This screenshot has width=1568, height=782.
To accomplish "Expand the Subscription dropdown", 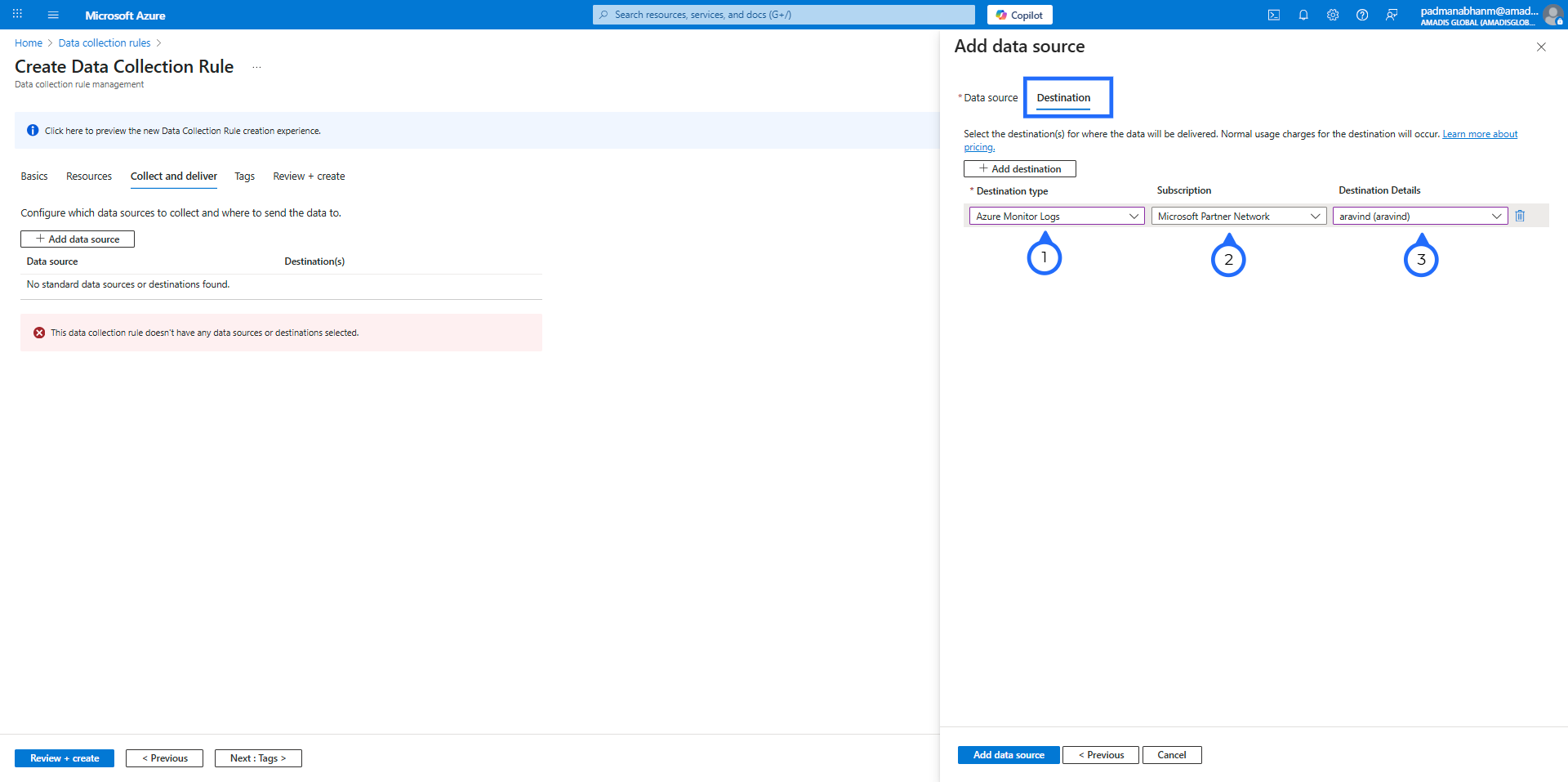I will (x=1238, y=216).
